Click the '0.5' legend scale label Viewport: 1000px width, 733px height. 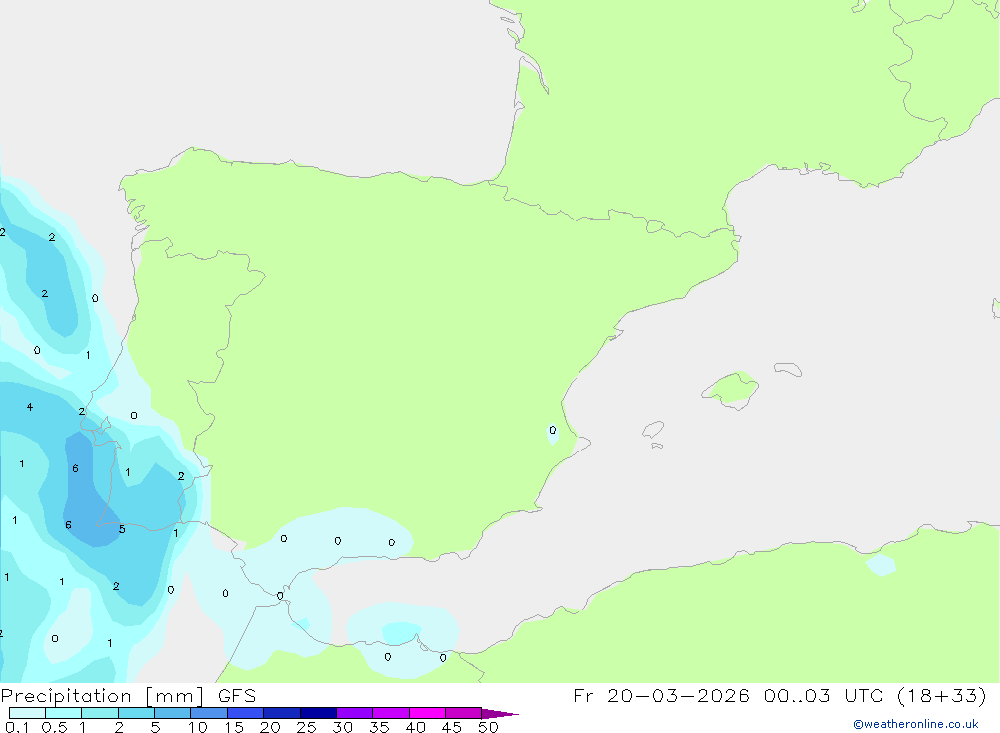54,727
